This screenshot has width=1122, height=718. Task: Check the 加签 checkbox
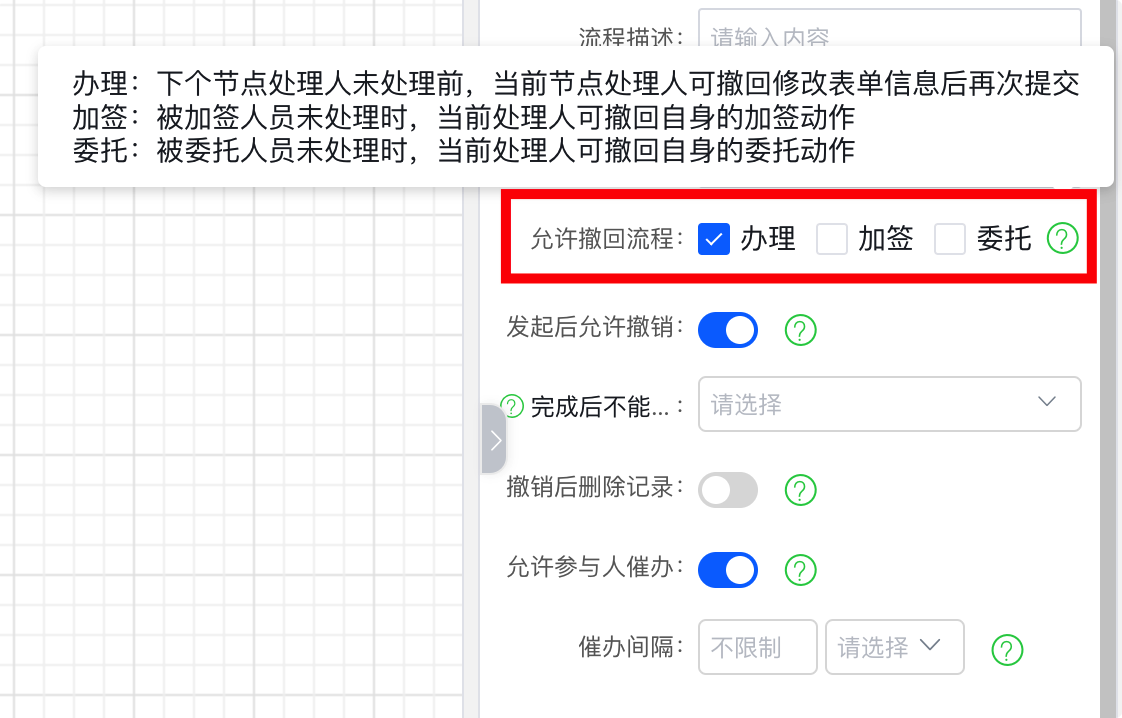(832, 240)
